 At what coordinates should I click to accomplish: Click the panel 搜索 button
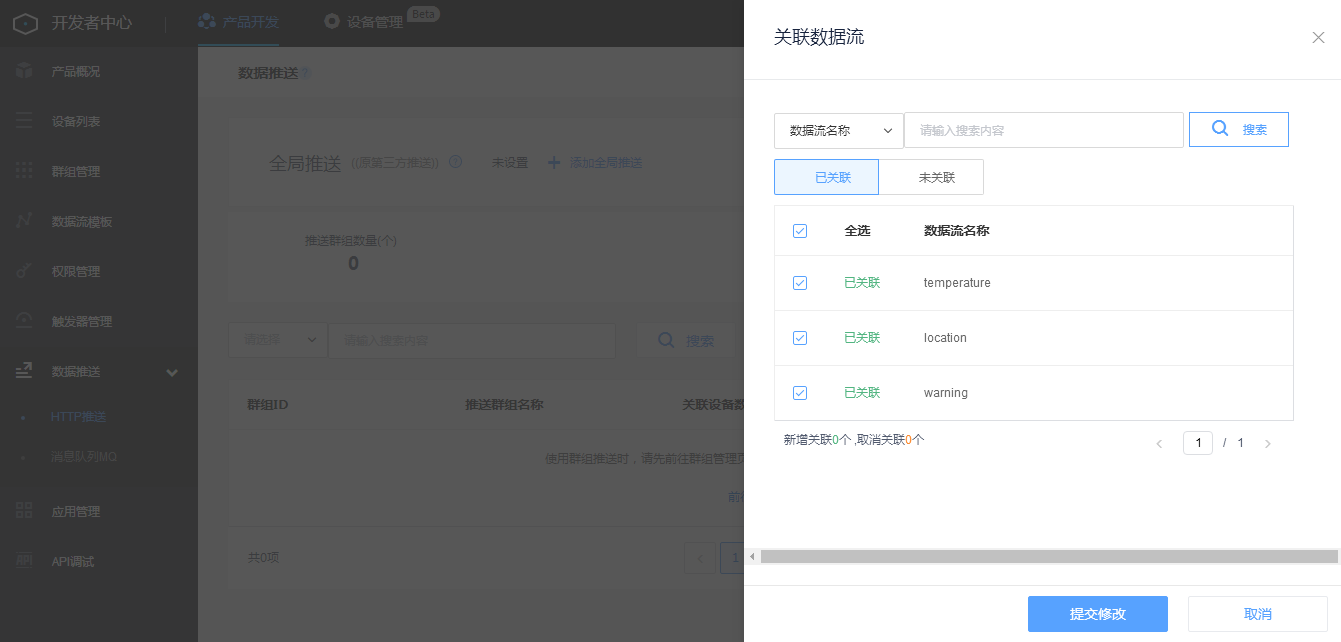(x=1239, y=129)
